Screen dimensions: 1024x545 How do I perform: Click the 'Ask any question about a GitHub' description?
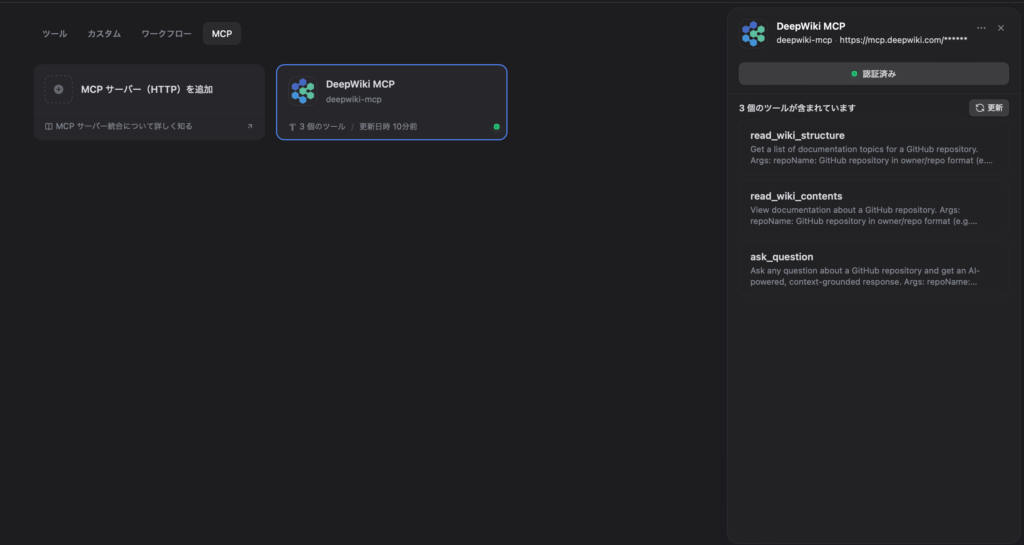coord(865,276)
